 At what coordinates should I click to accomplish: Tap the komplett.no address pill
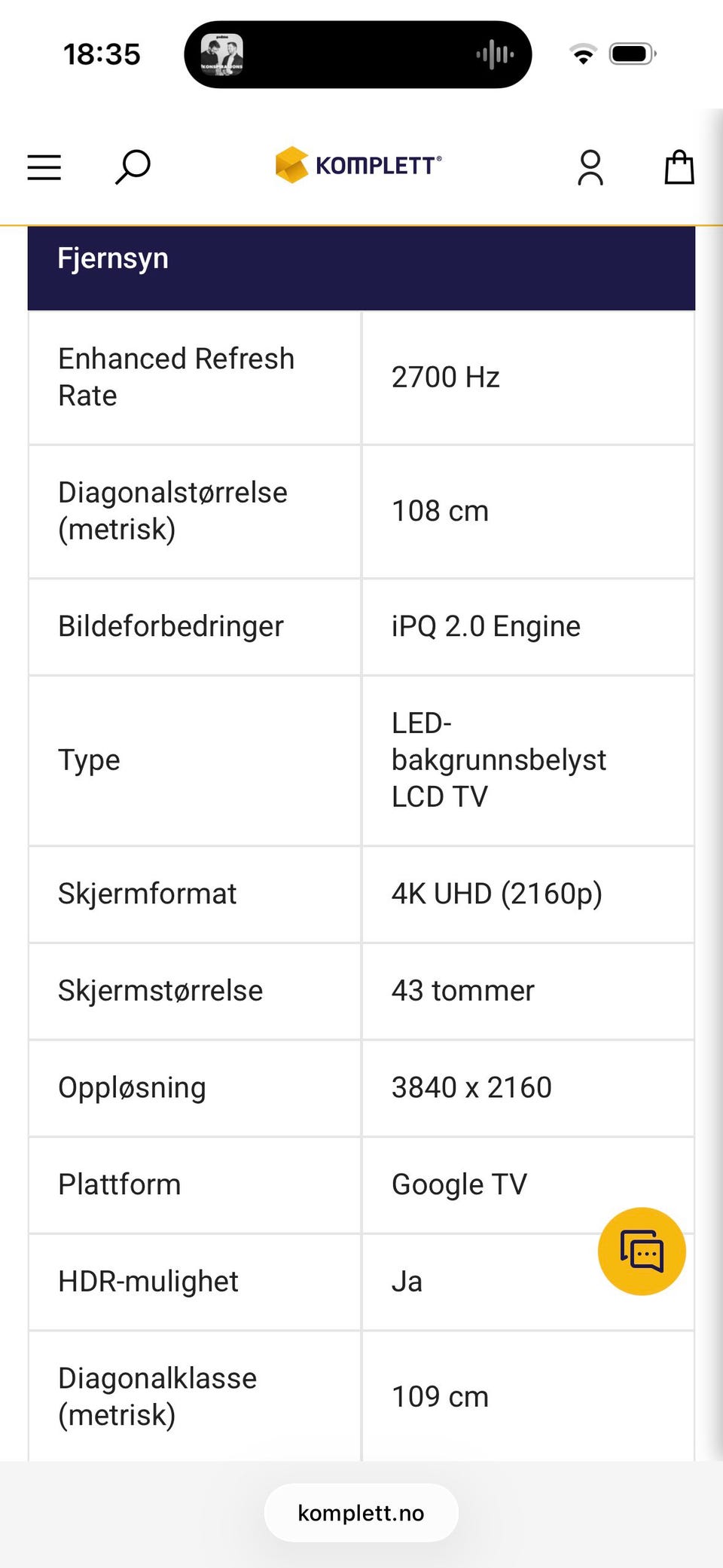coord(361,1512)
